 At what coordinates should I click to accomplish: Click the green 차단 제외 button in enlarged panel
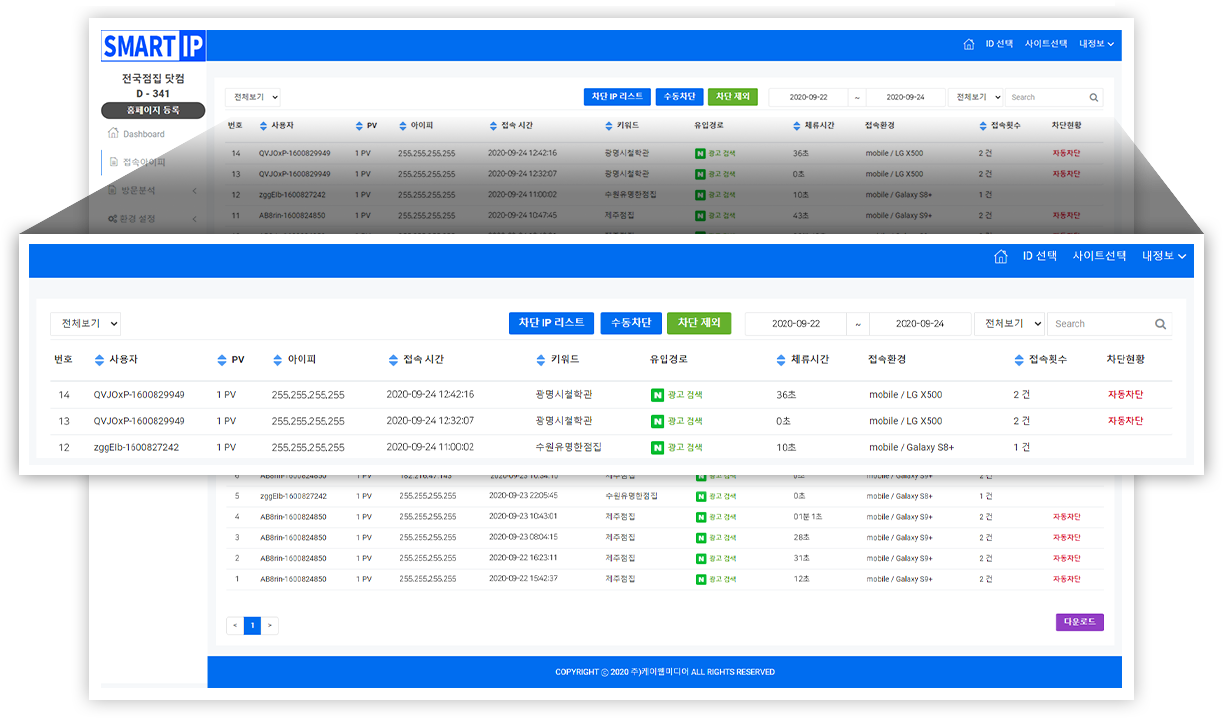[x=698, y=323]
